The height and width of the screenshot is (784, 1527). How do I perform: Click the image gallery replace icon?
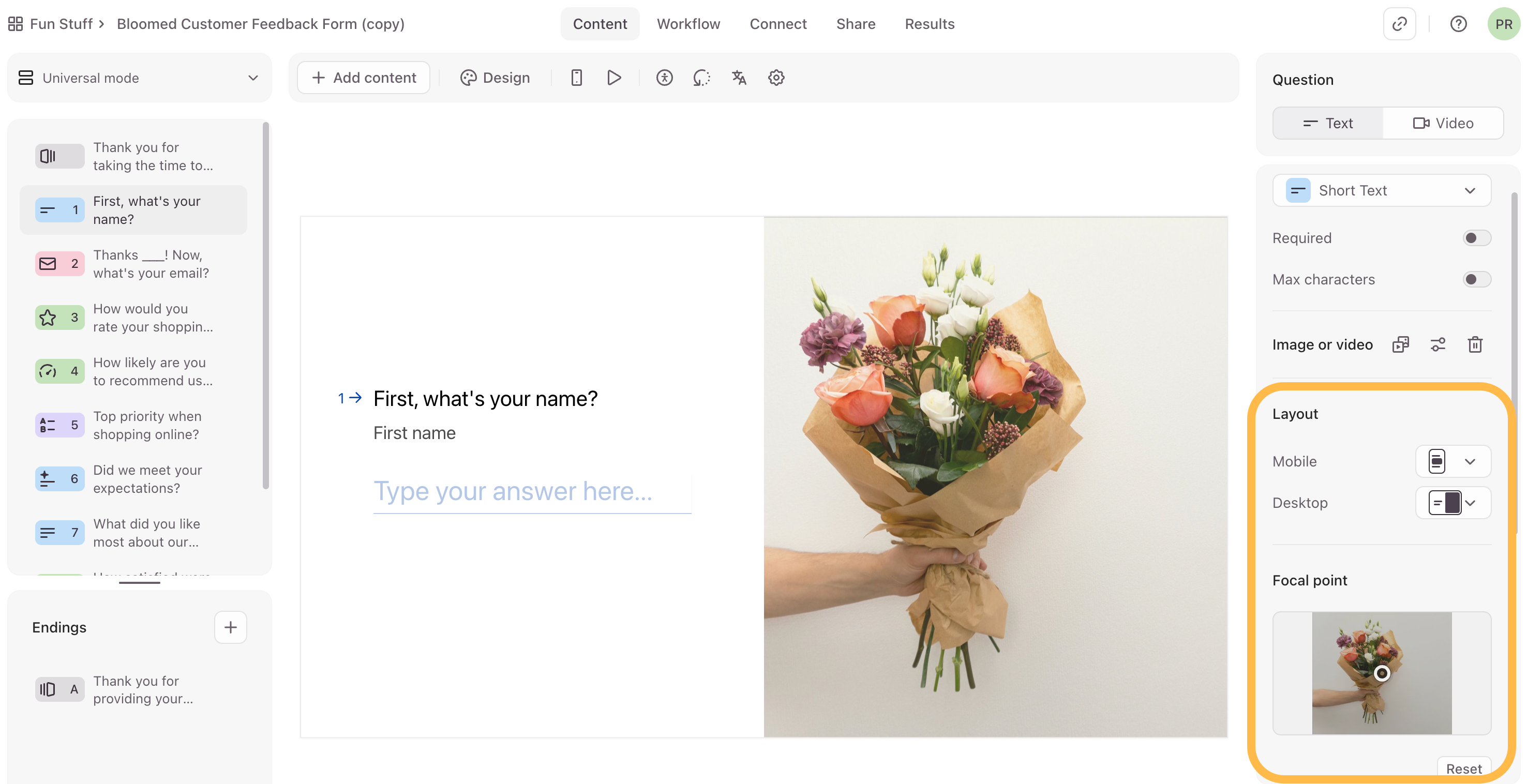[1401, 344]
